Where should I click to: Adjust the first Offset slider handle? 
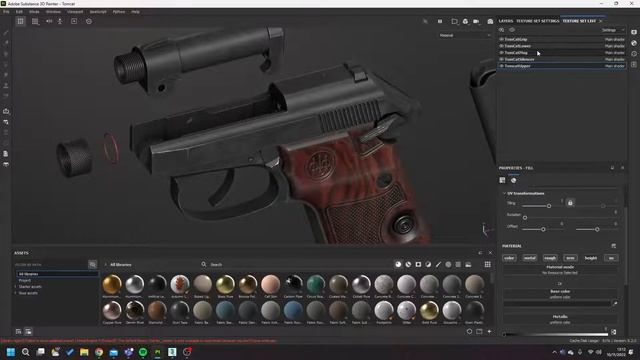click(543, 229)
